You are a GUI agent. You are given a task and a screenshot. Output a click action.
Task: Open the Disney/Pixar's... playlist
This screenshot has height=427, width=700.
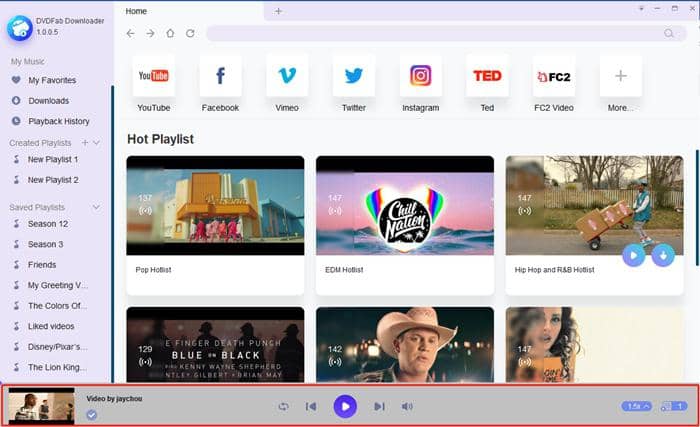tap(57, 347)
